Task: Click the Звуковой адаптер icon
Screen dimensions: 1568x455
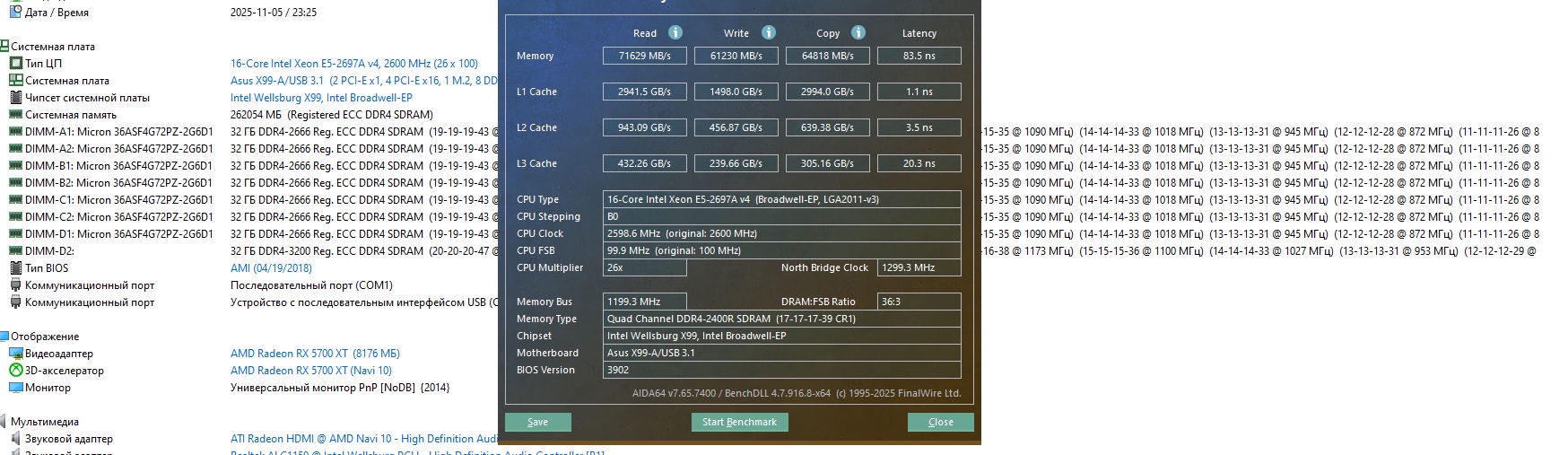Action: [x=15, y=438]
